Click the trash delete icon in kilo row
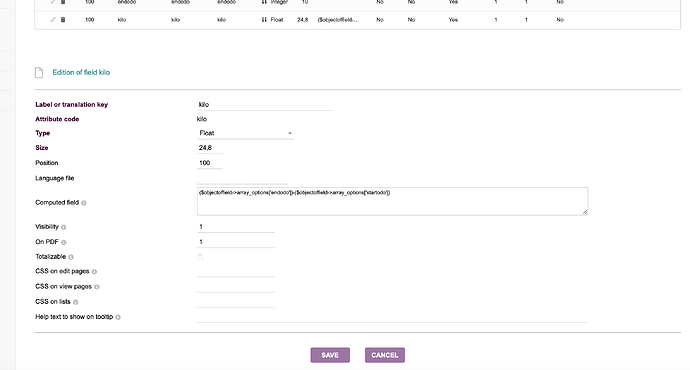690x370 pixels. pyautogui.click(x=63, y=20)
